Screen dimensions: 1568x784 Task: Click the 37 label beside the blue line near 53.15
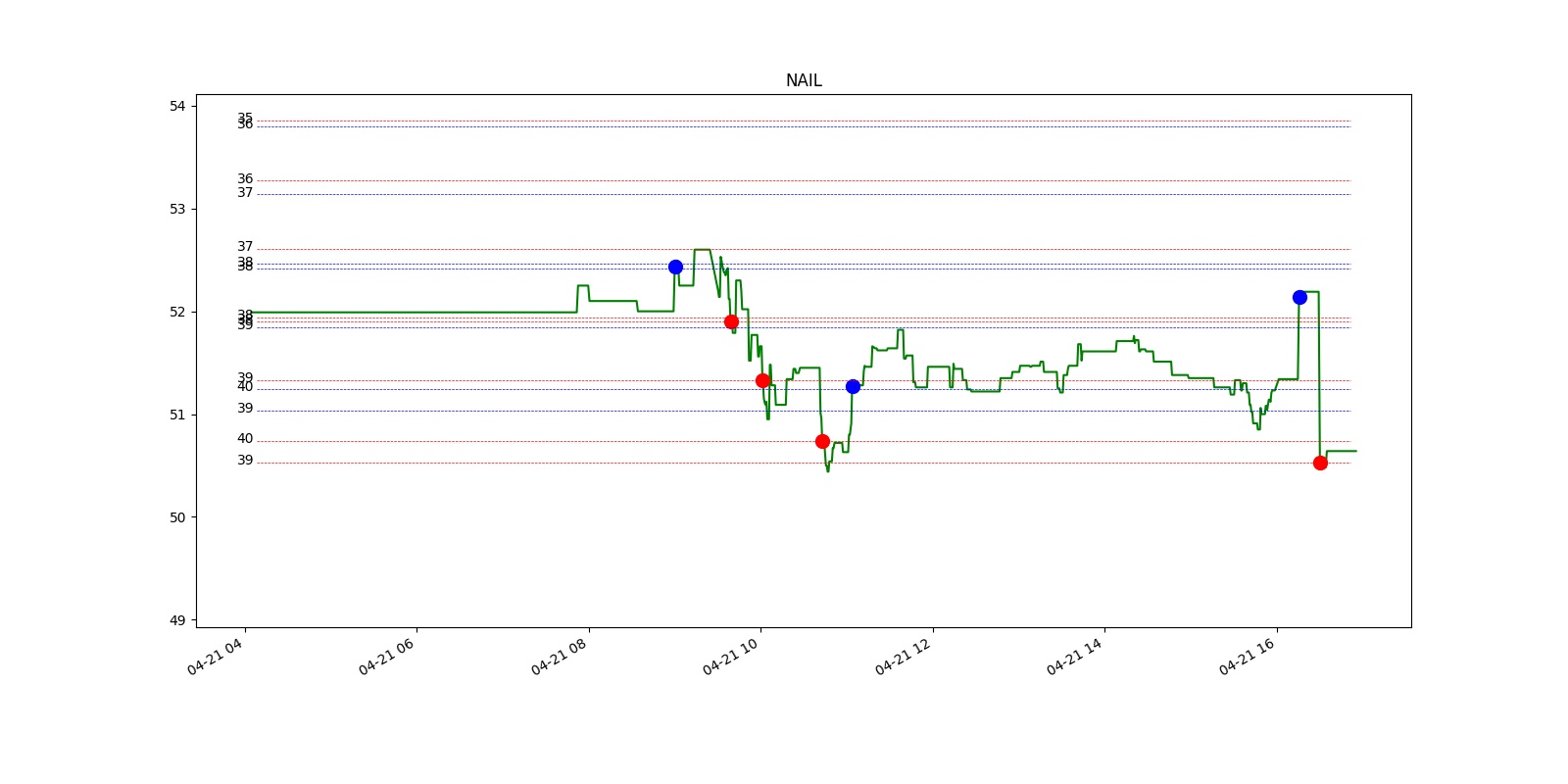(x=245, y=193)
